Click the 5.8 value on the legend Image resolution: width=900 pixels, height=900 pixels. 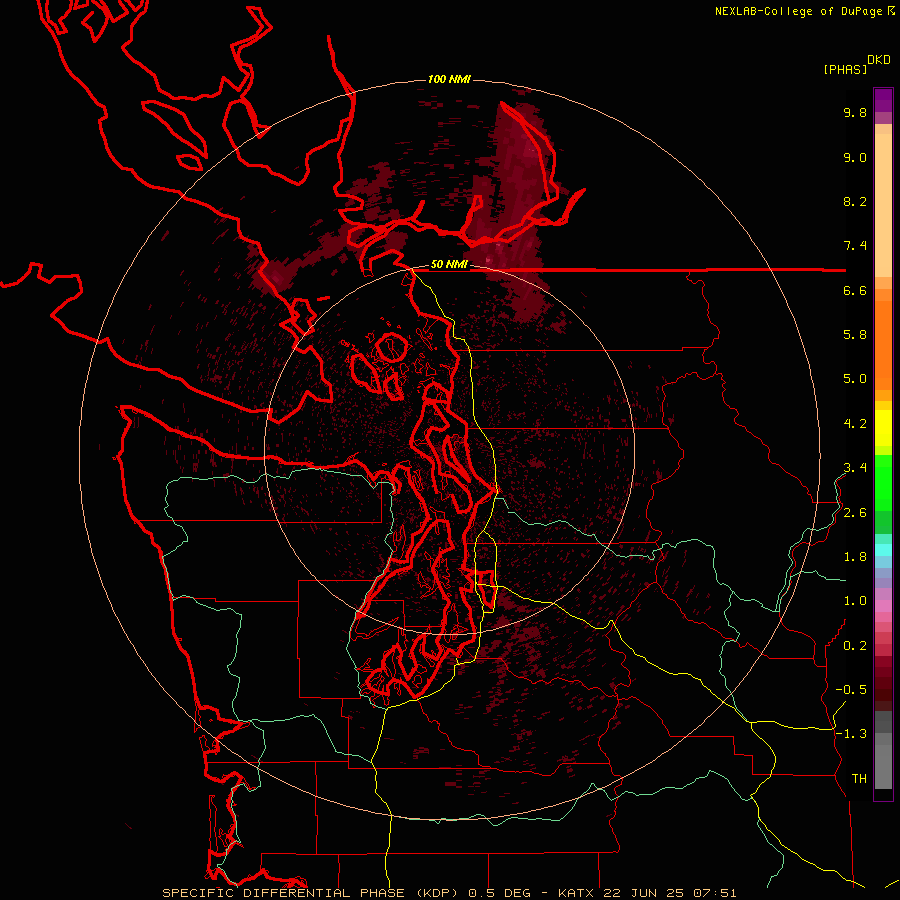click(855, 335)
